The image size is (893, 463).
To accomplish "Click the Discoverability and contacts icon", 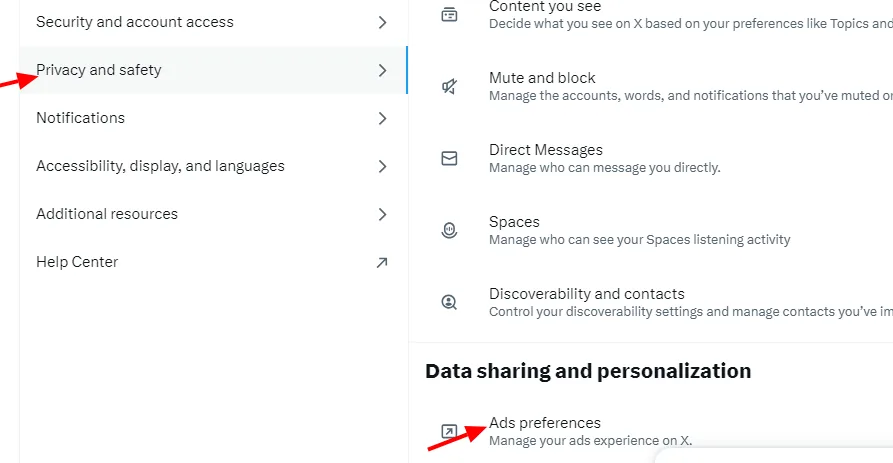I will pyautogui.click(x=449, y=302).
